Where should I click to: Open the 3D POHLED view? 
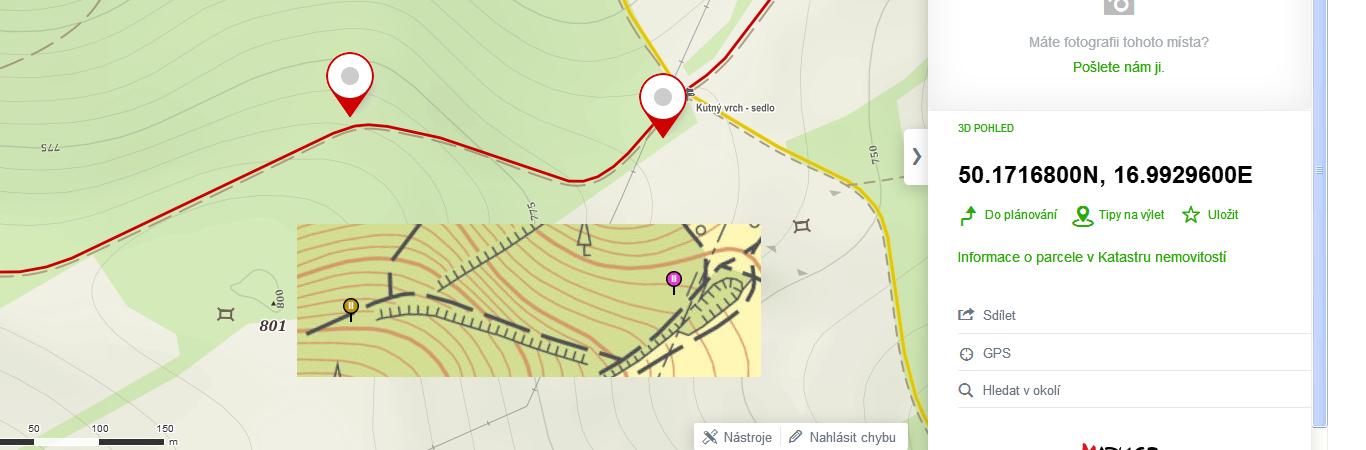pyautogui.click(x=986, y=128)
